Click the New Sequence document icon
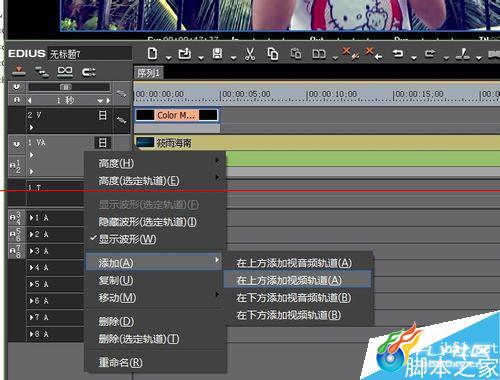Viewport: 500px width, 380px height. point(152,54)
